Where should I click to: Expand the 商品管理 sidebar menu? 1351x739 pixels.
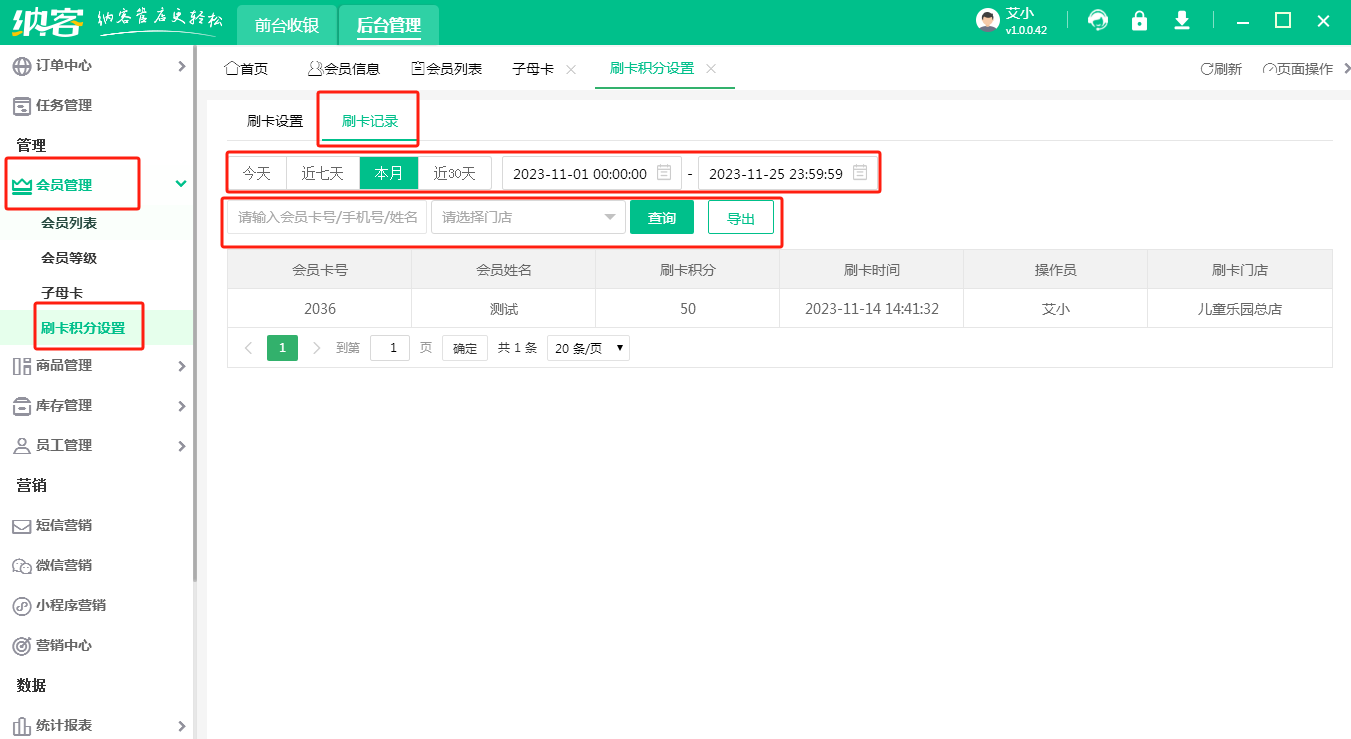click(97, 366)
